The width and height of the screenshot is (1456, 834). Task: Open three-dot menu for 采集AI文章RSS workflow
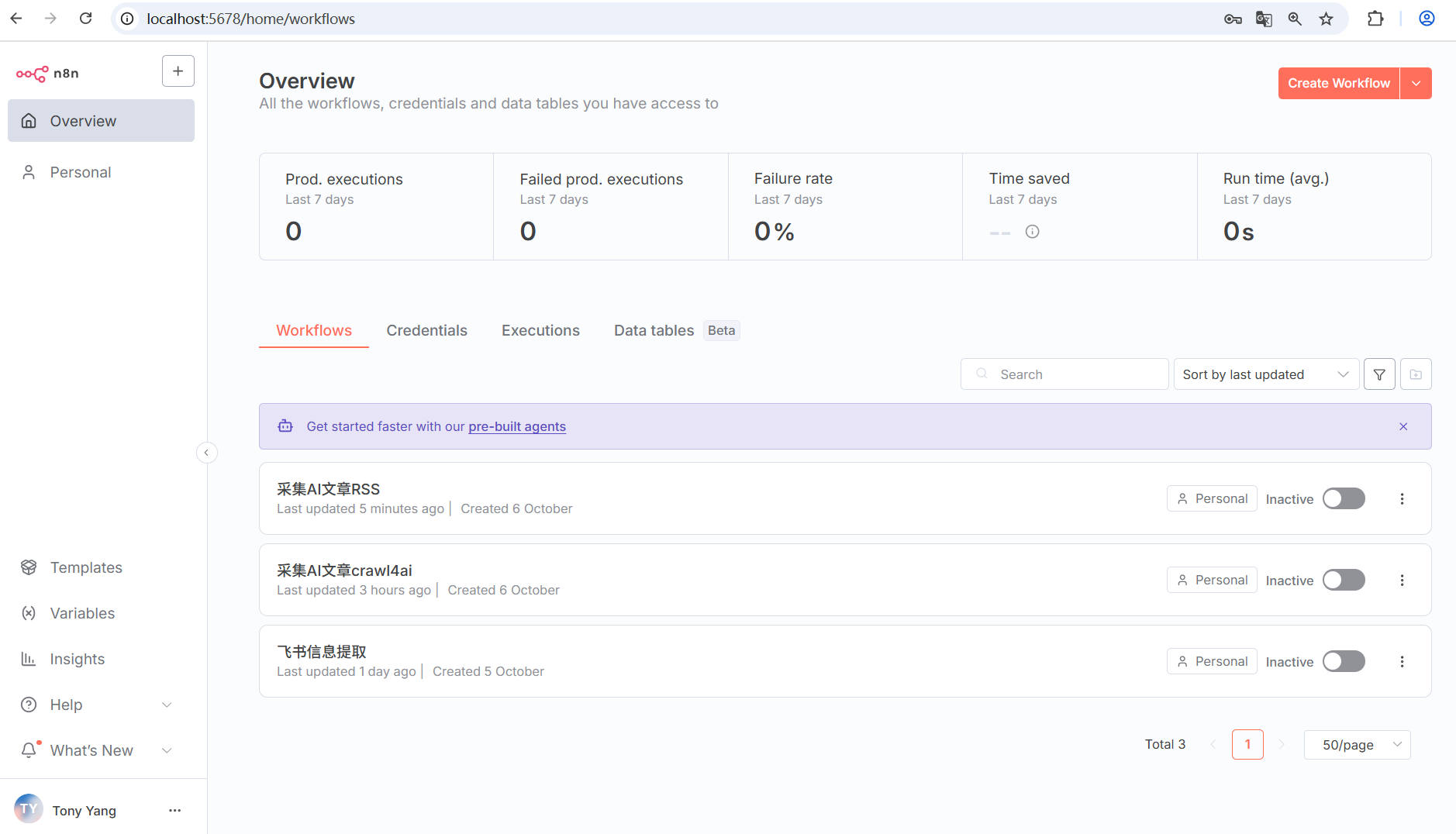pyautogui.click(x=1402, y=498)
